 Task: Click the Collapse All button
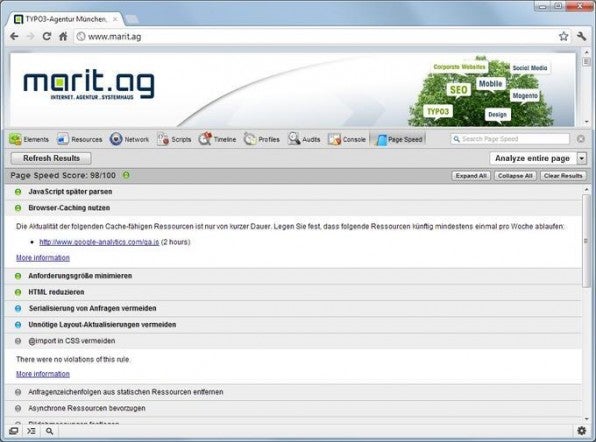pos(515,176)
